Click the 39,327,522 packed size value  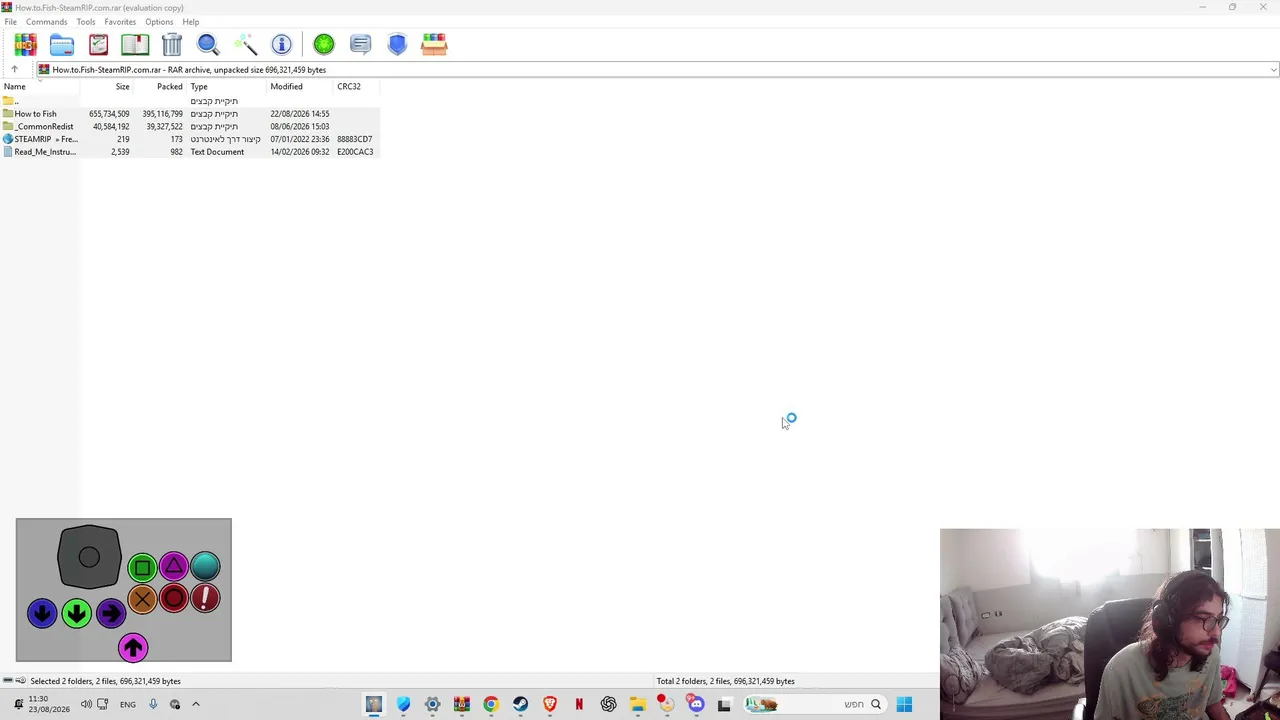(164, 127)
